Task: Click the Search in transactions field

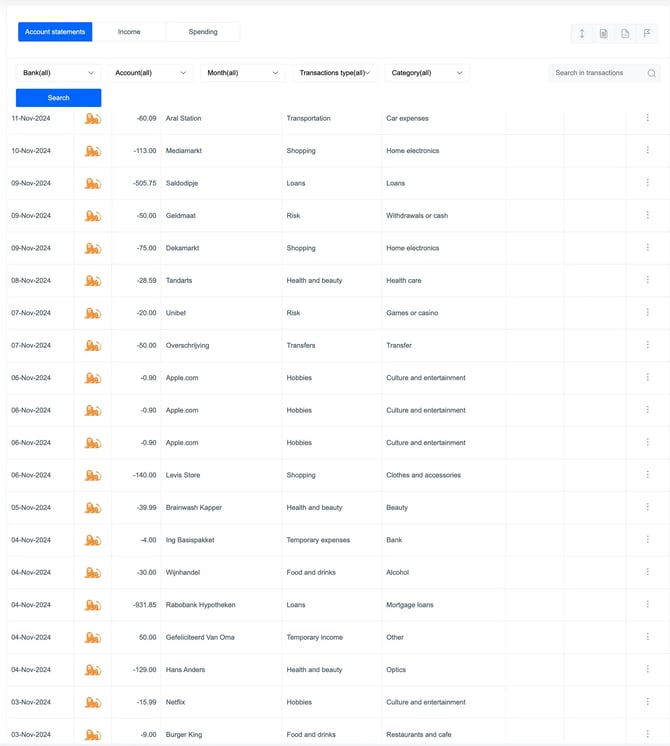Action: [598, 73]
